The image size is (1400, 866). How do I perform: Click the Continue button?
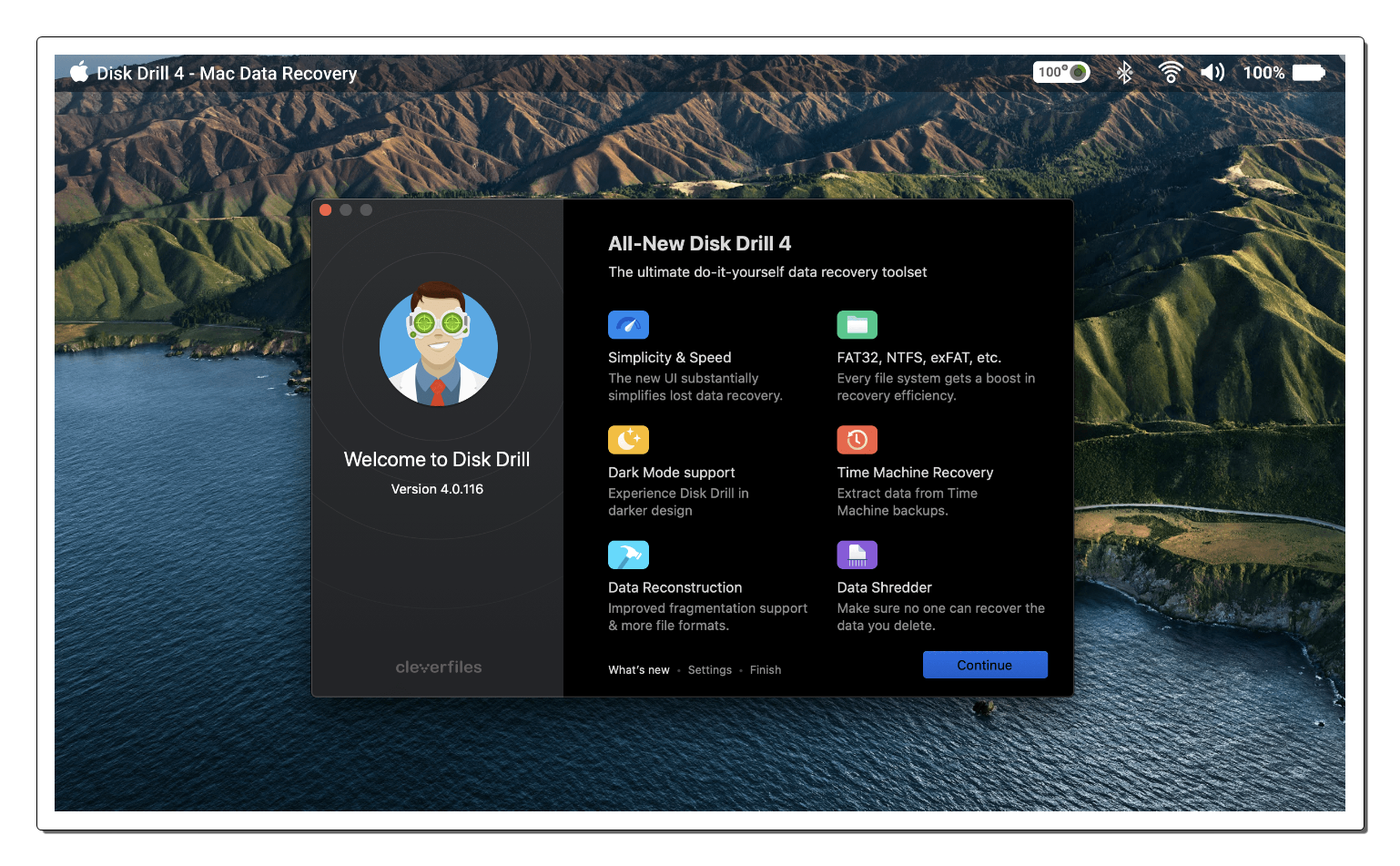point(985,665)
